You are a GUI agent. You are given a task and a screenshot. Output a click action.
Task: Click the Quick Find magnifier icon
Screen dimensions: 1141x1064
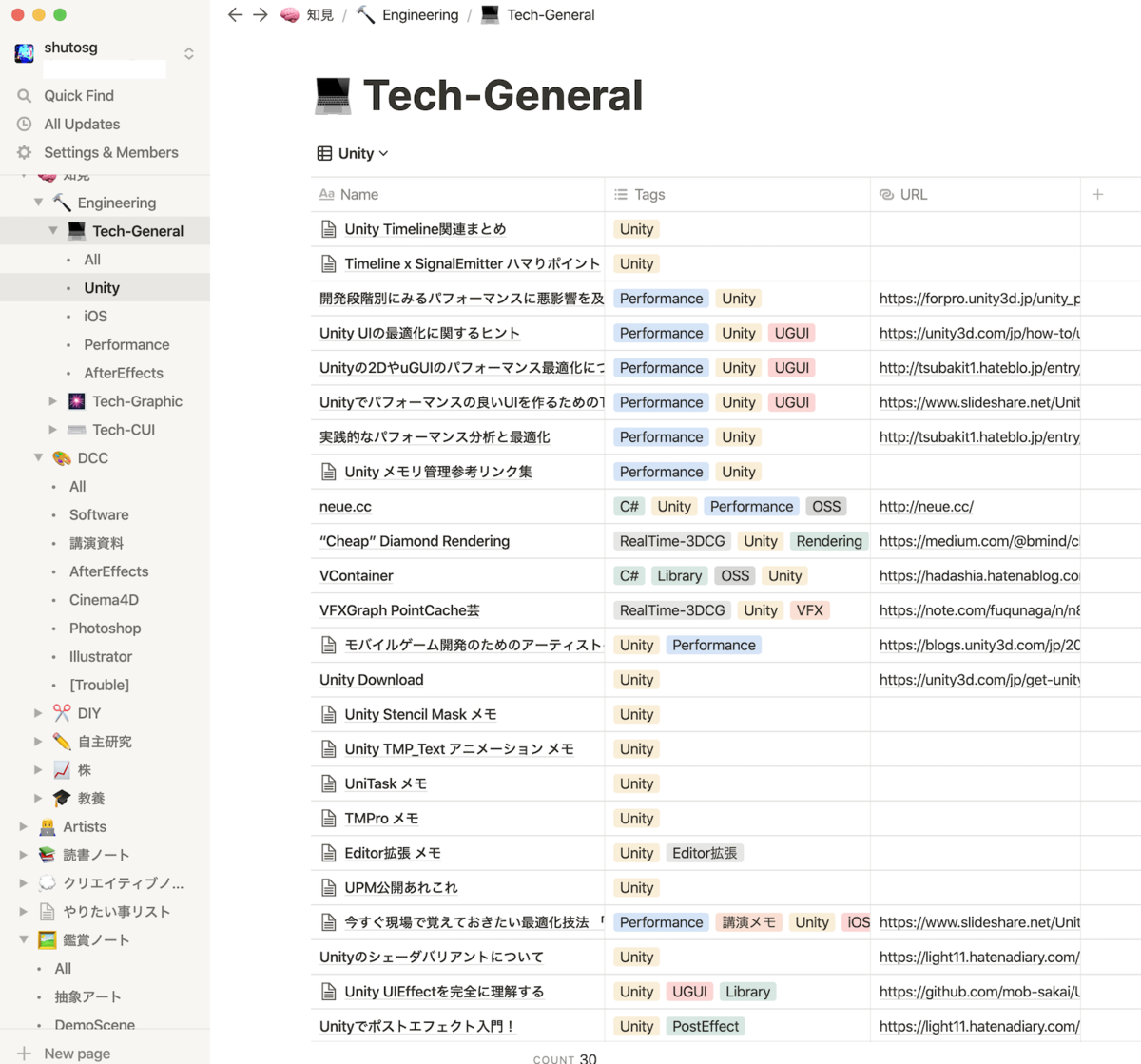coord(25,96)
